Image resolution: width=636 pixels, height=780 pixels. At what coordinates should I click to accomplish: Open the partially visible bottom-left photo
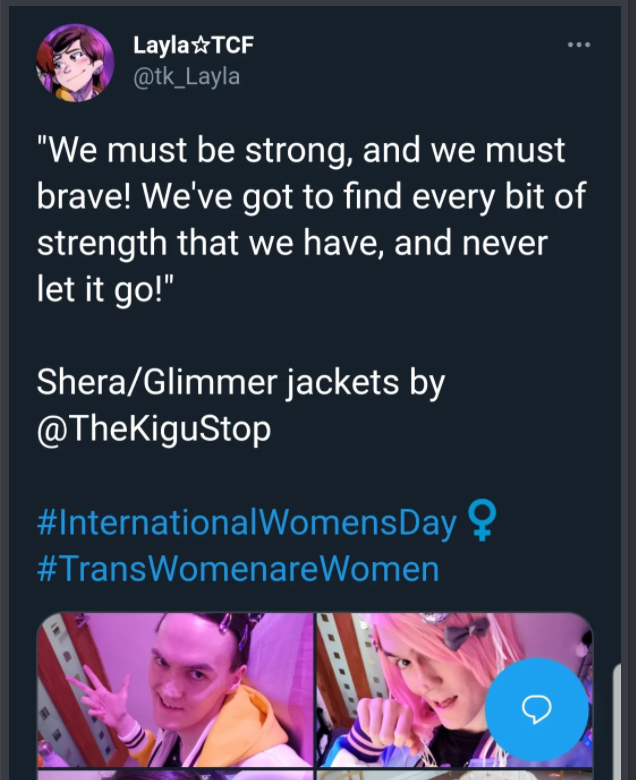[x=175, y=775]
